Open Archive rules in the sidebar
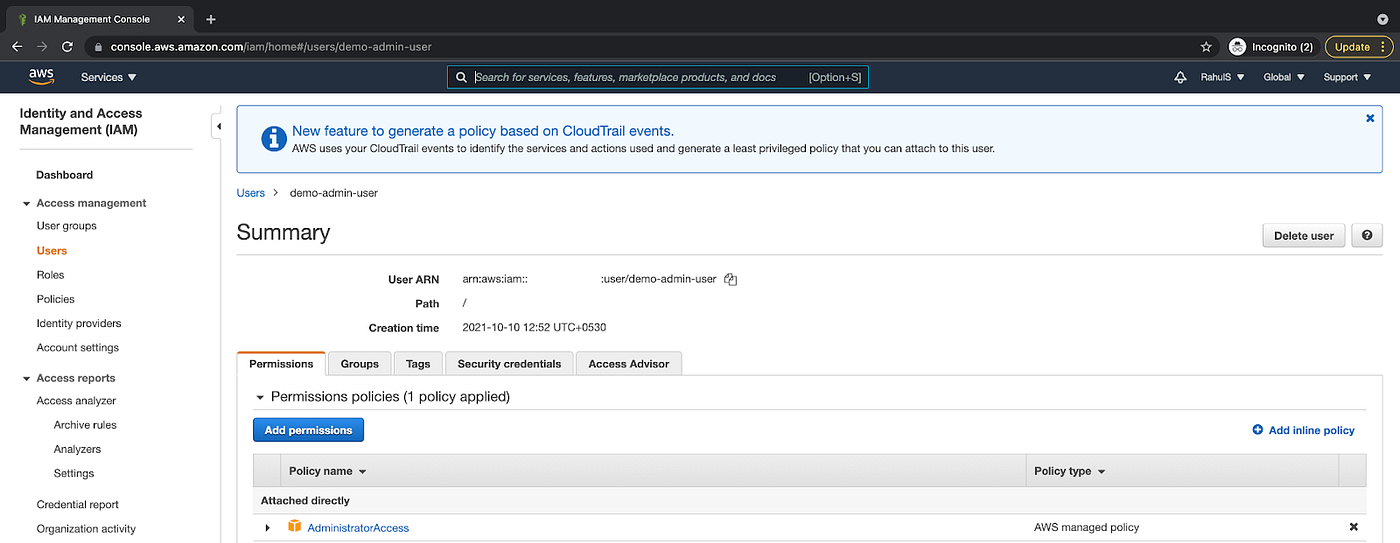The width and height of the screenshot is (1400, 543). (85, 425)
